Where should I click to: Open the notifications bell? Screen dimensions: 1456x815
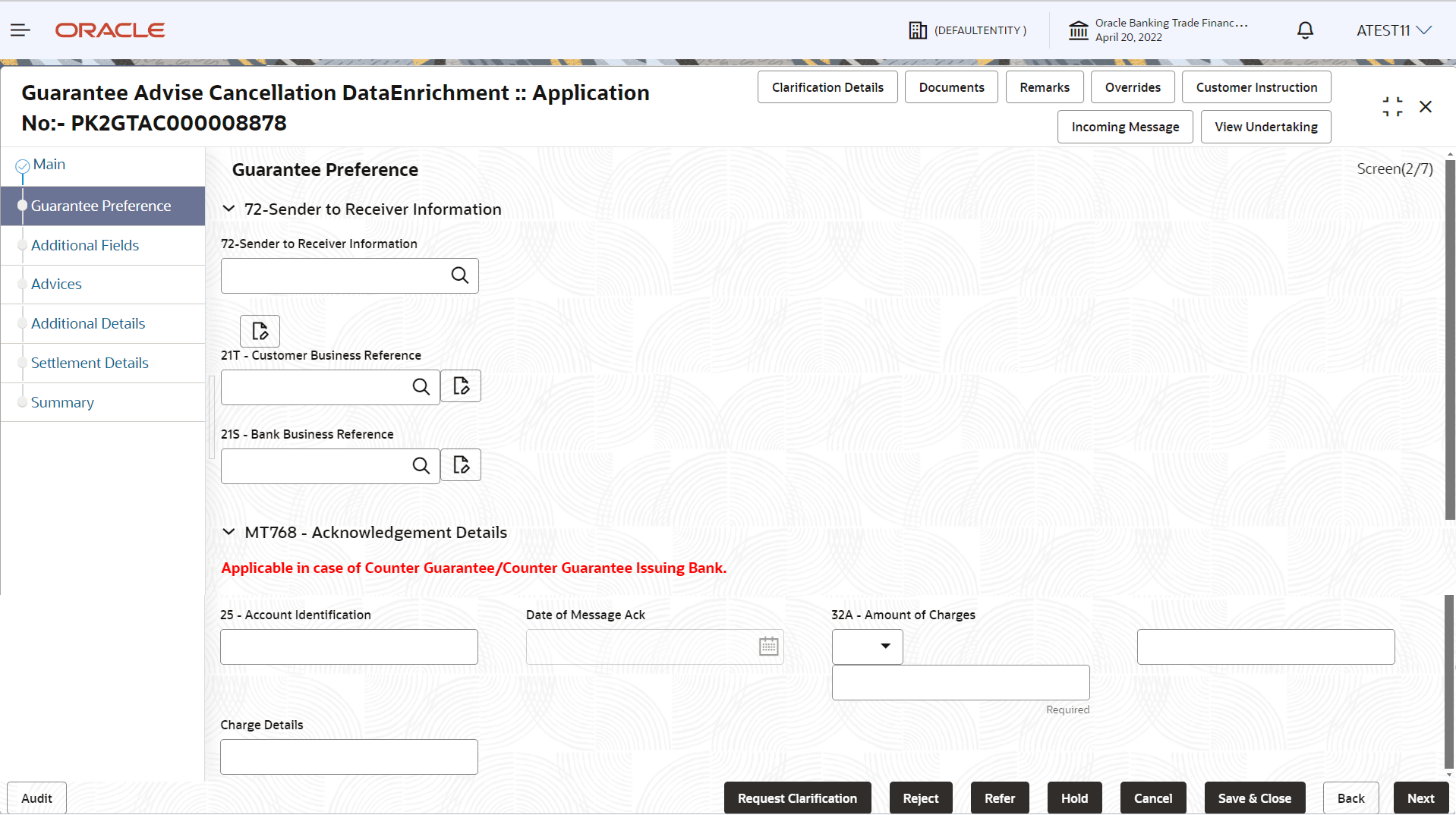tap(1305, 30)
